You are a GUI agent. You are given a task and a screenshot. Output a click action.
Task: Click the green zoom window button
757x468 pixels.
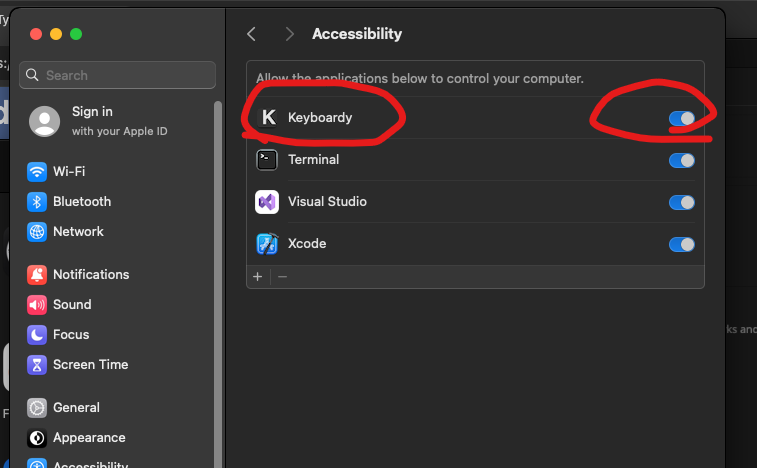76,34
